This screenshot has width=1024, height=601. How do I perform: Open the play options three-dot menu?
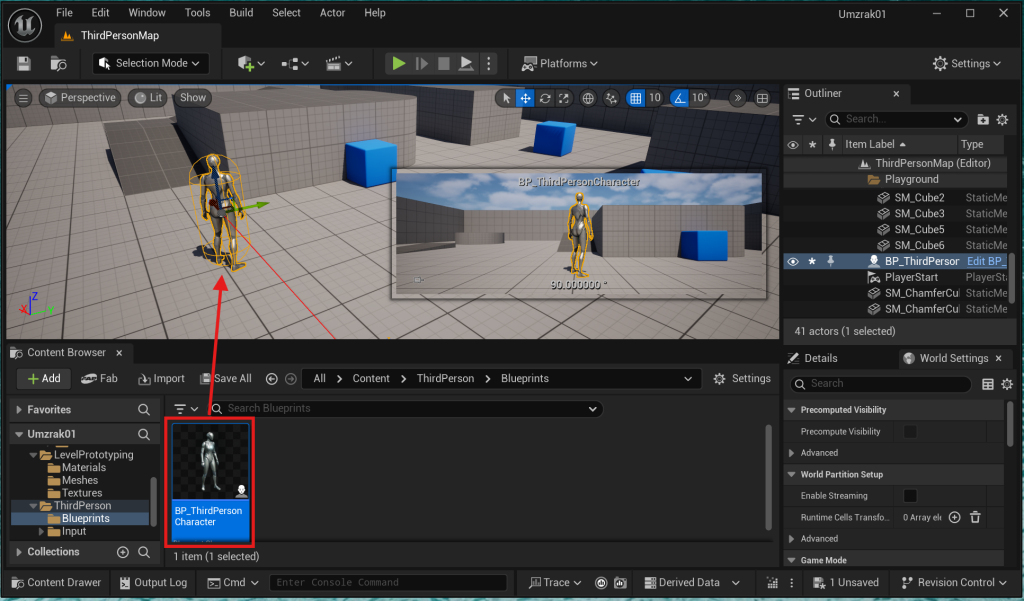tap(488, 63)
